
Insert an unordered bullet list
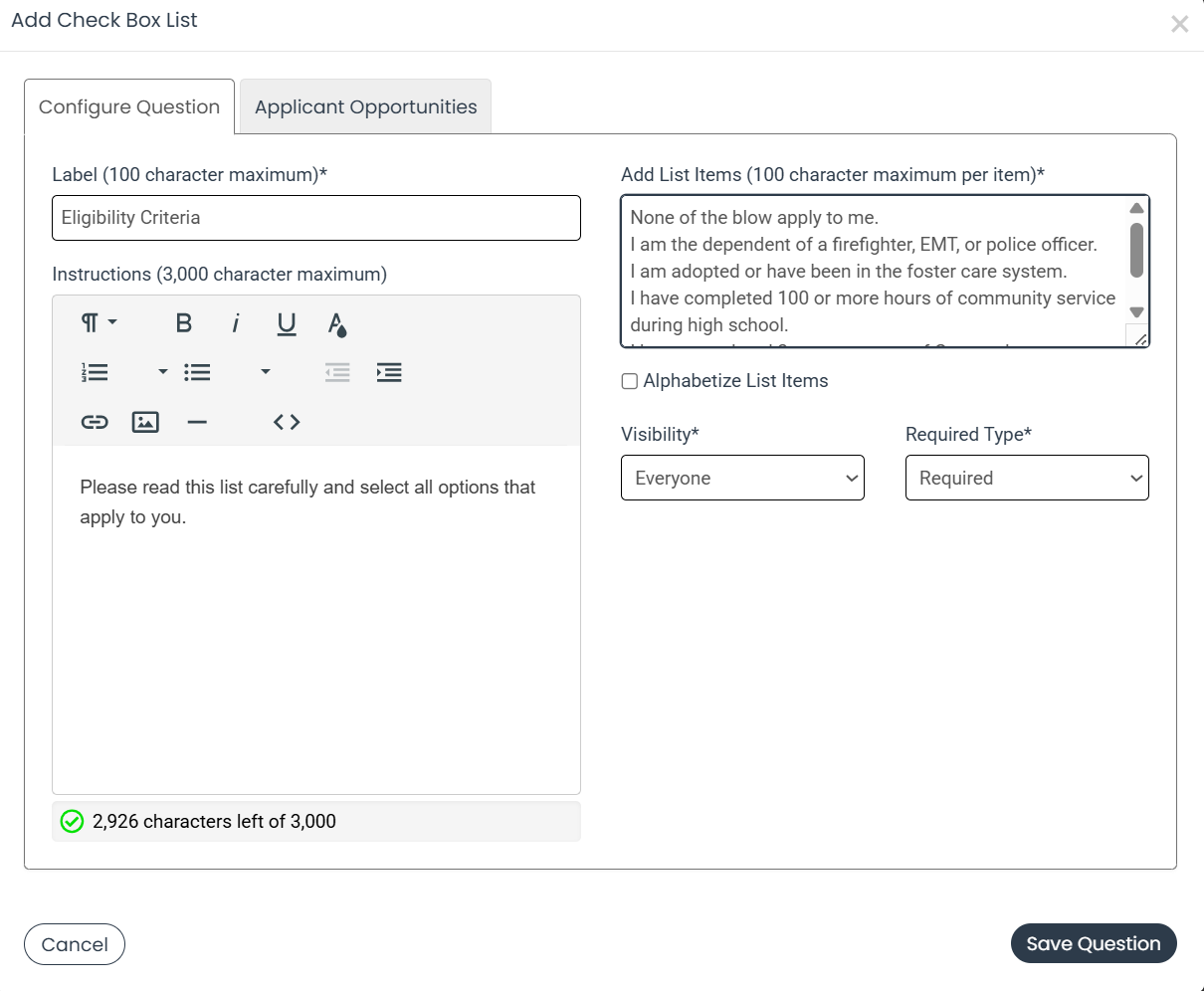click(x=197, y=372)
